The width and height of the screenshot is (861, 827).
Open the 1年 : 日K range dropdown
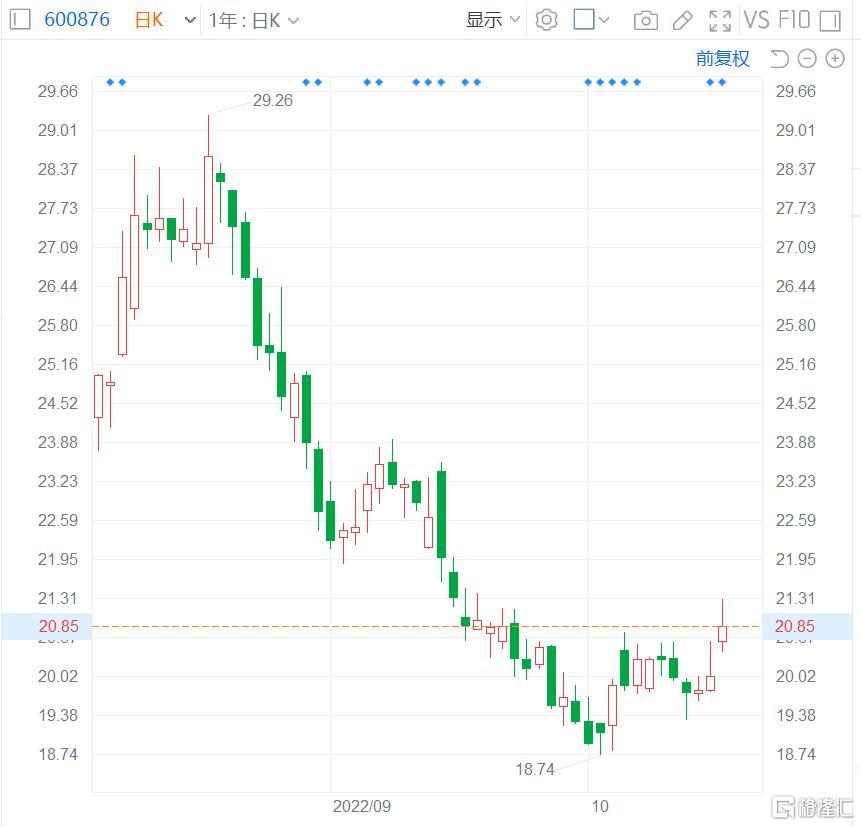tap(254, 21)
